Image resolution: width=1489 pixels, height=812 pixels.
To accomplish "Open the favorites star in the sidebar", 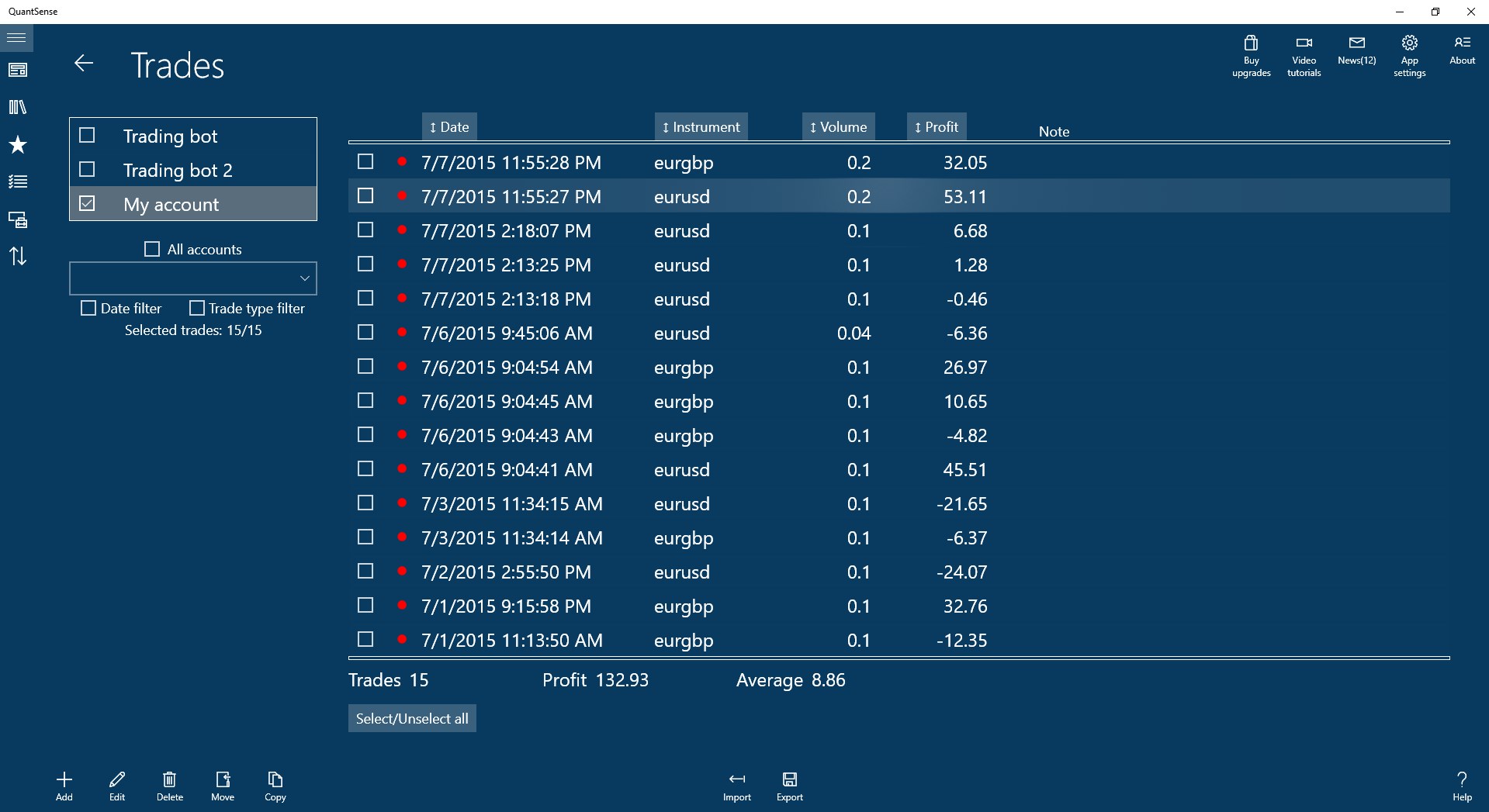I will point(16,145).
